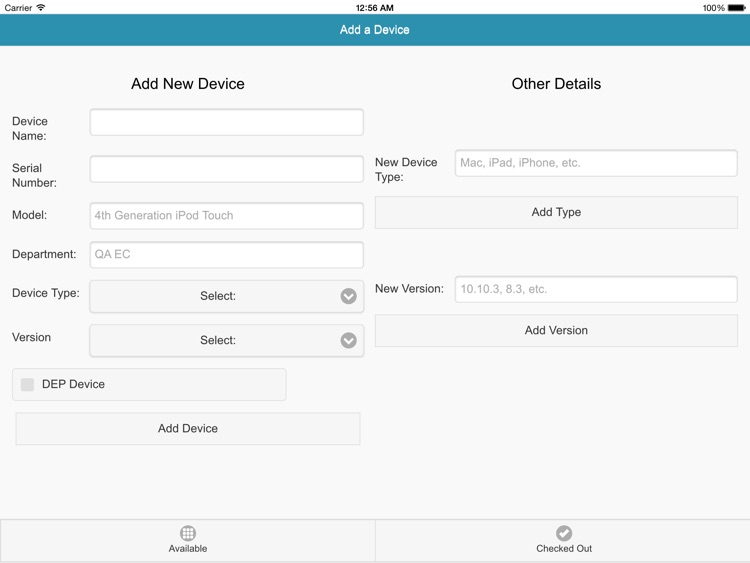Click the 'Add a Device' title
The image size is (750, 563).
(375, 30)
